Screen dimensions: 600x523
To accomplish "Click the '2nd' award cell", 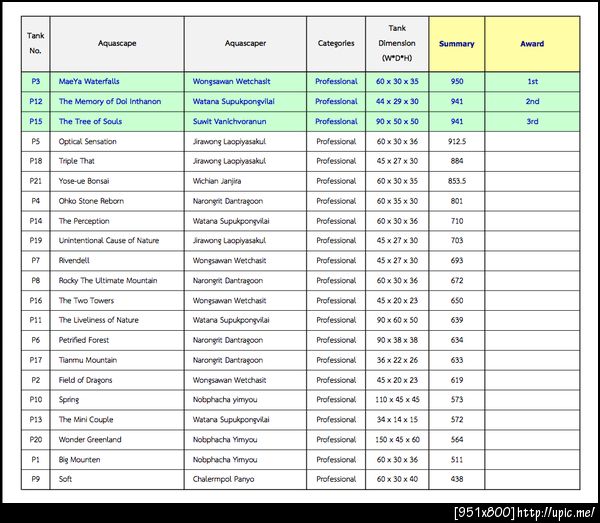I will [x=532, y=101].
